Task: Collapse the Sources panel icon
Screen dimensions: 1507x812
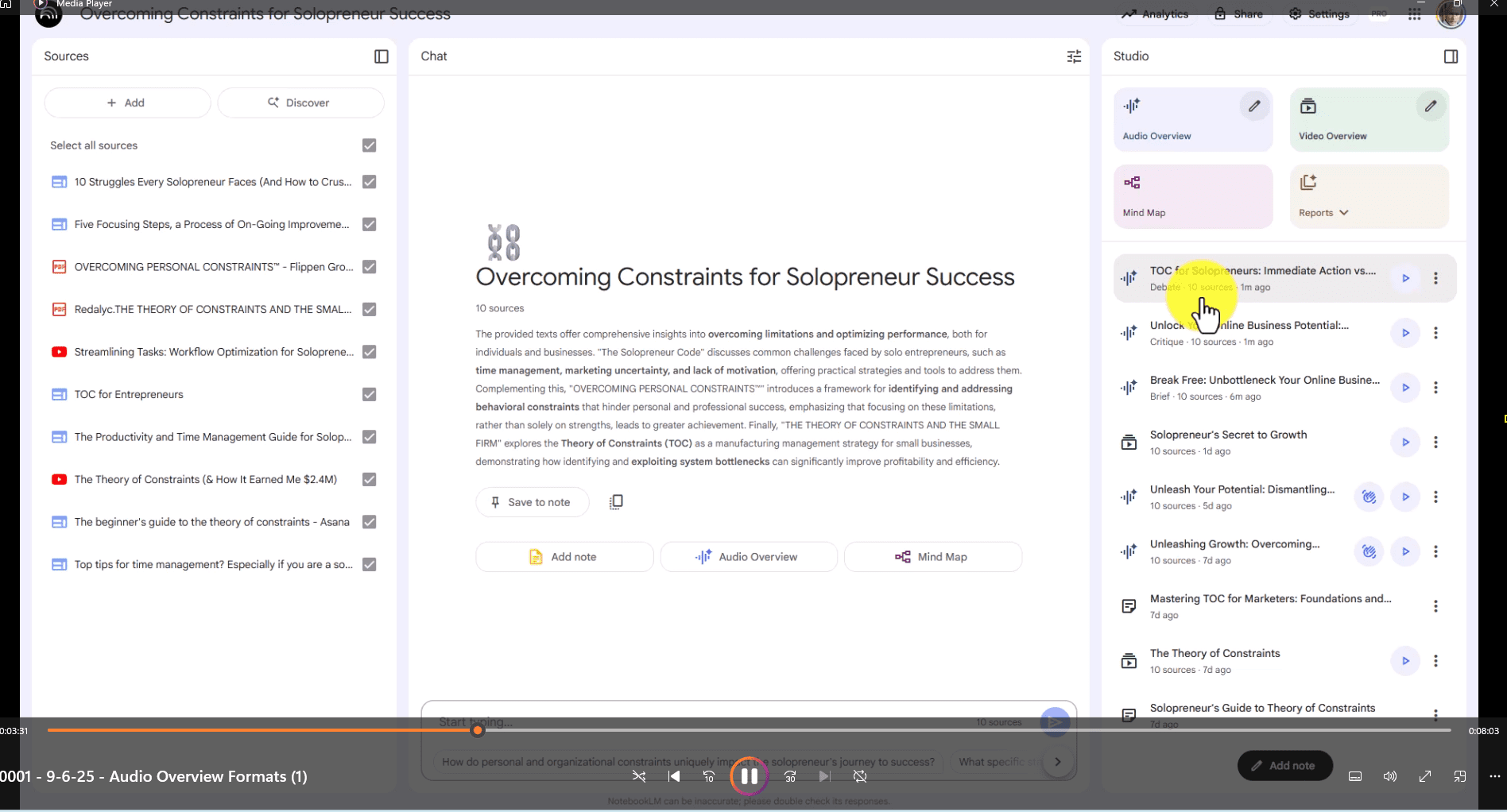Action: pos(382,56)
